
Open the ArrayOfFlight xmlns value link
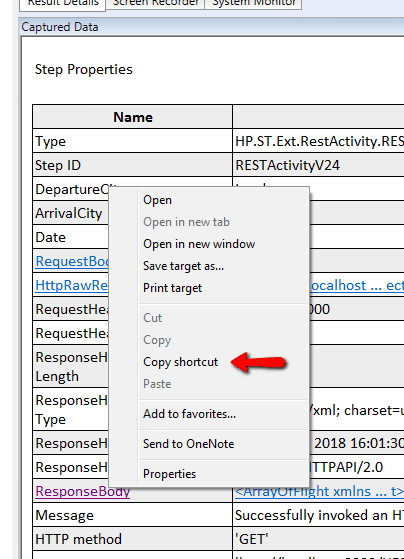point(319,491)
